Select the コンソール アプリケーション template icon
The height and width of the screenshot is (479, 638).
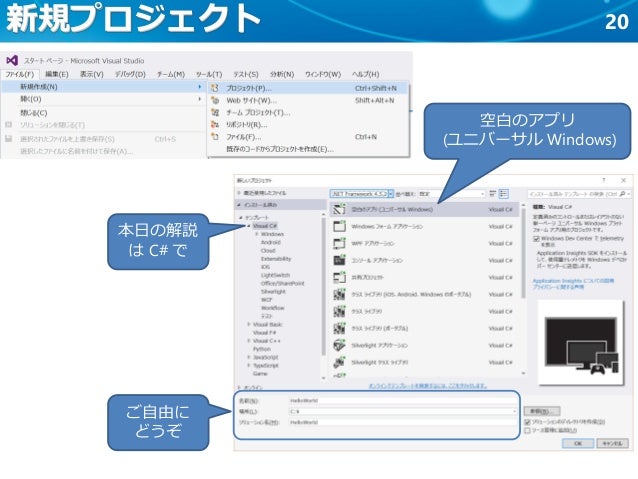[x=339, y=260]
